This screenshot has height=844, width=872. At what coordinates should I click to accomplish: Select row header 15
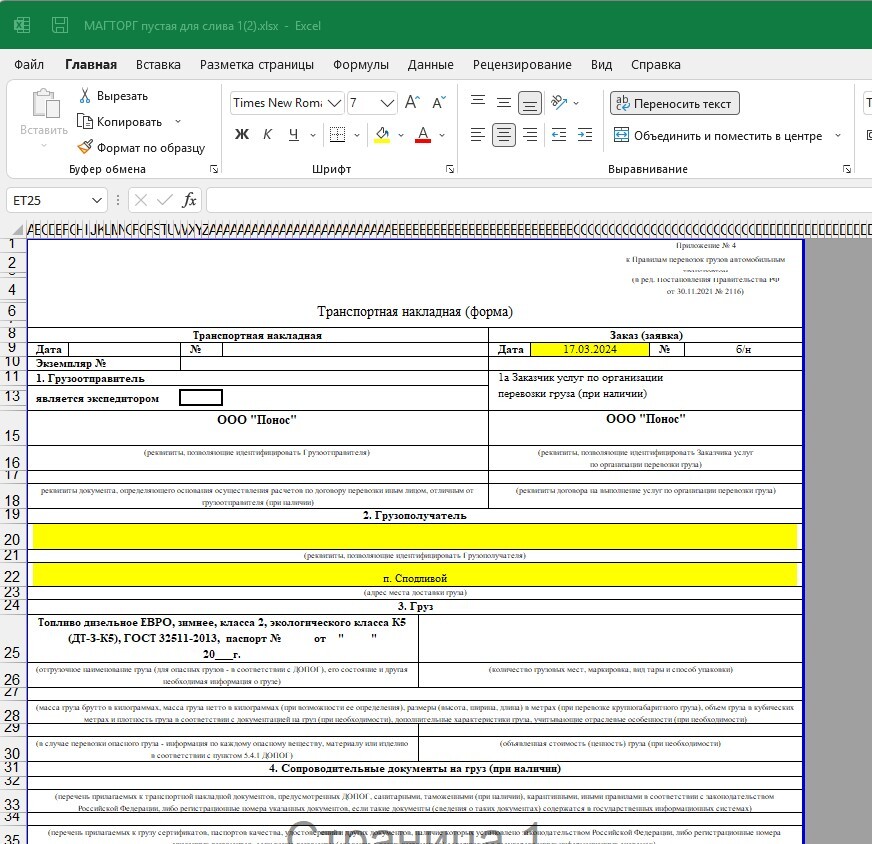click(x=12, y=428)
